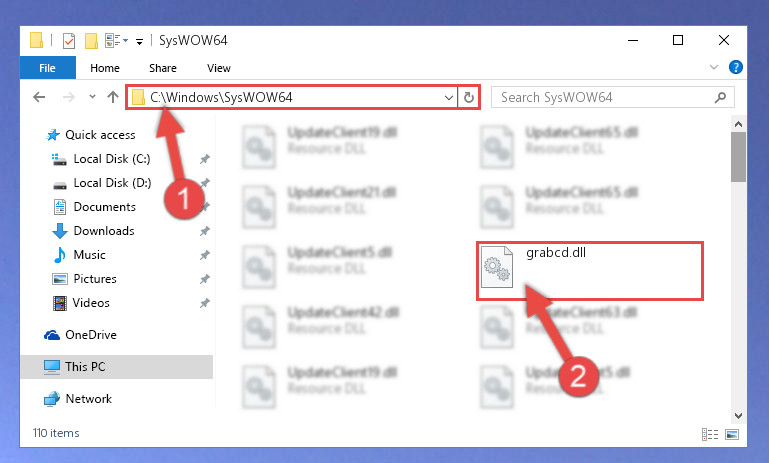The width and height of the screenshot is (769, 463).
Task: Unpin Downloads from Quick access
Action: 205,231
